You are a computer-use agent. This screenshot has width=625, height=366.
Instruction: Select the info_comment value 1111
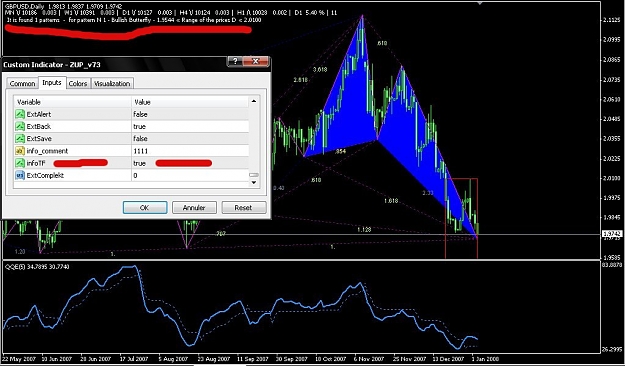point(141,151)
